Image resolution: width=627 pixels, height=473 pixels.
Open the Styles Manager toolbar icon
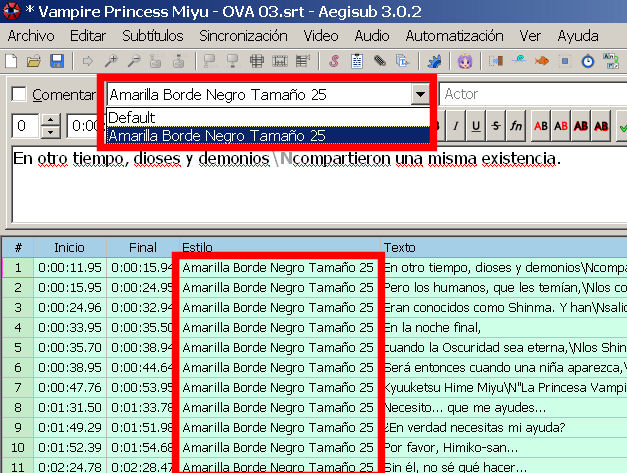[x=334, y=62]
